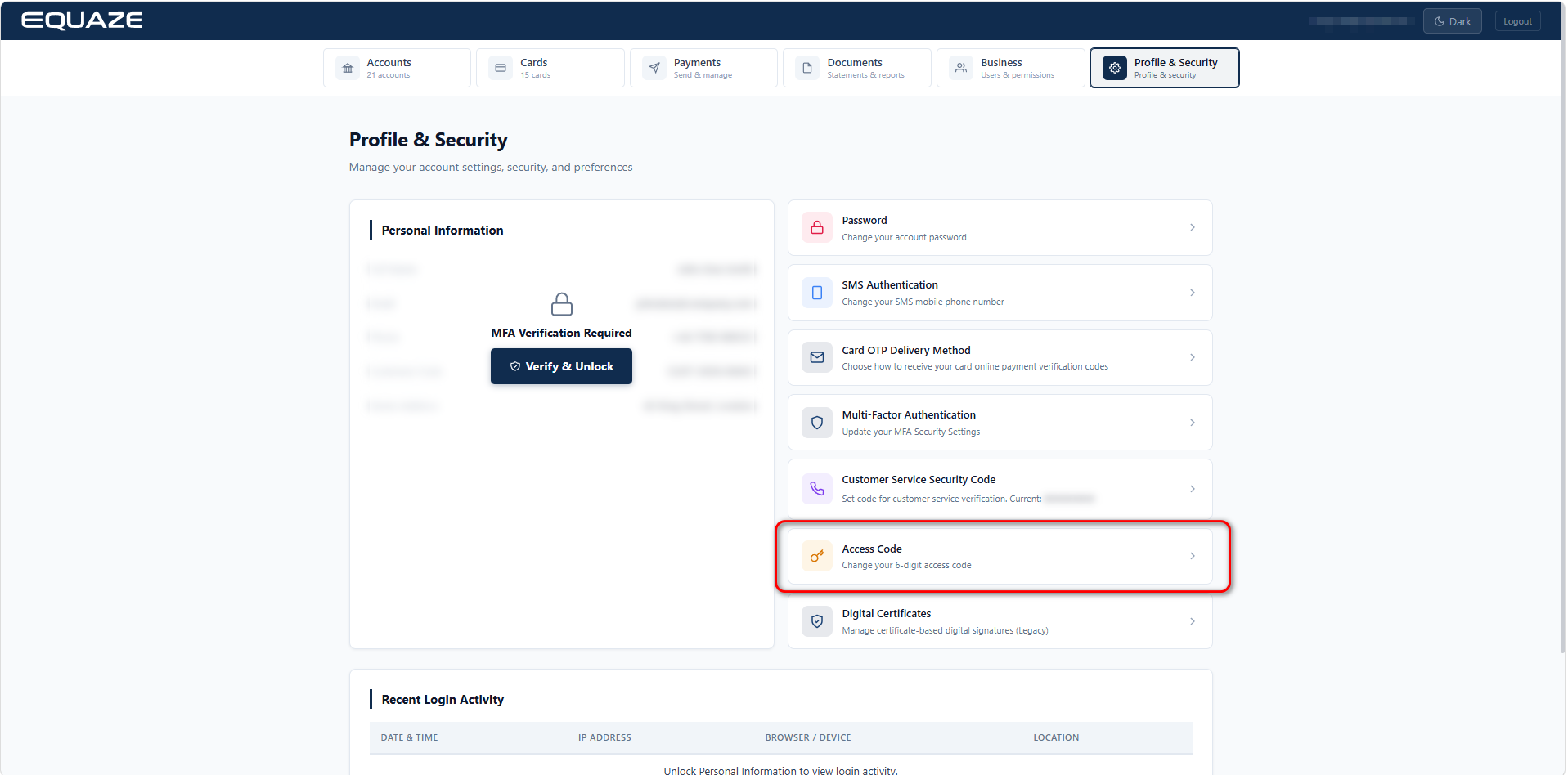
Task: Open the Cards tab
Action: pos(550,68)
